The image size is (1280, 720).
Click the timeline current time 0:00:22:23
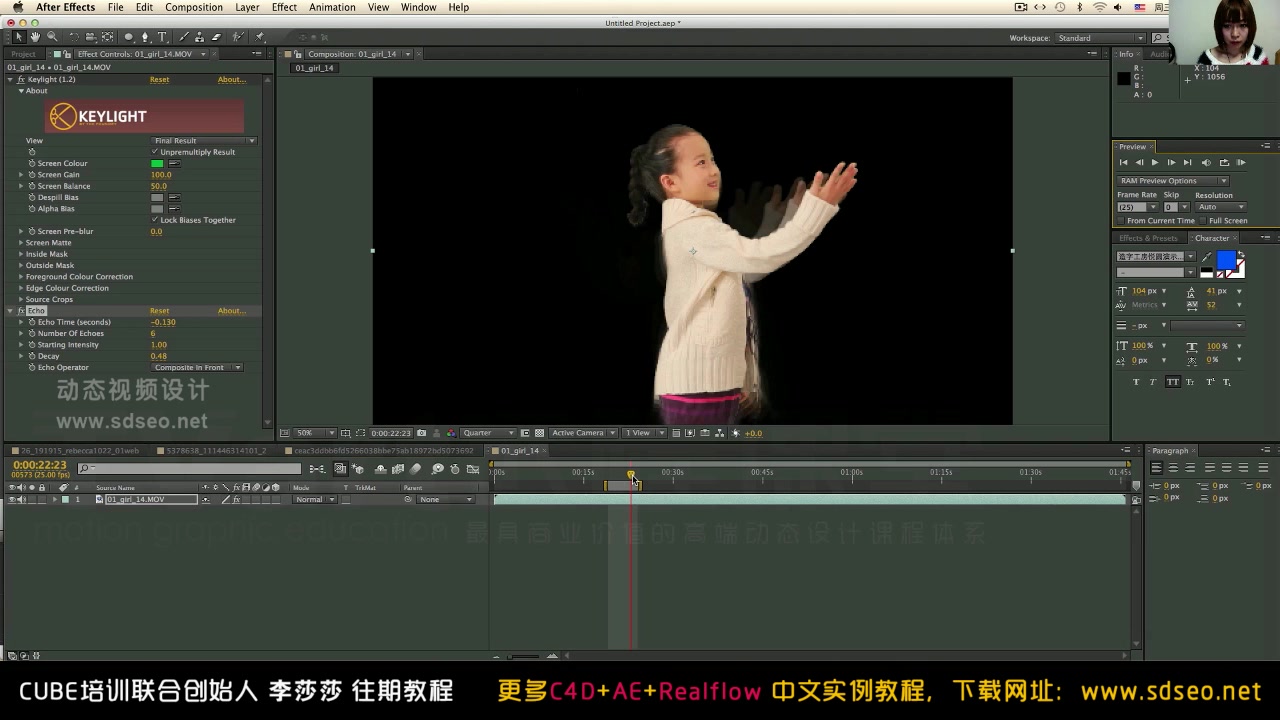(40, 465)
